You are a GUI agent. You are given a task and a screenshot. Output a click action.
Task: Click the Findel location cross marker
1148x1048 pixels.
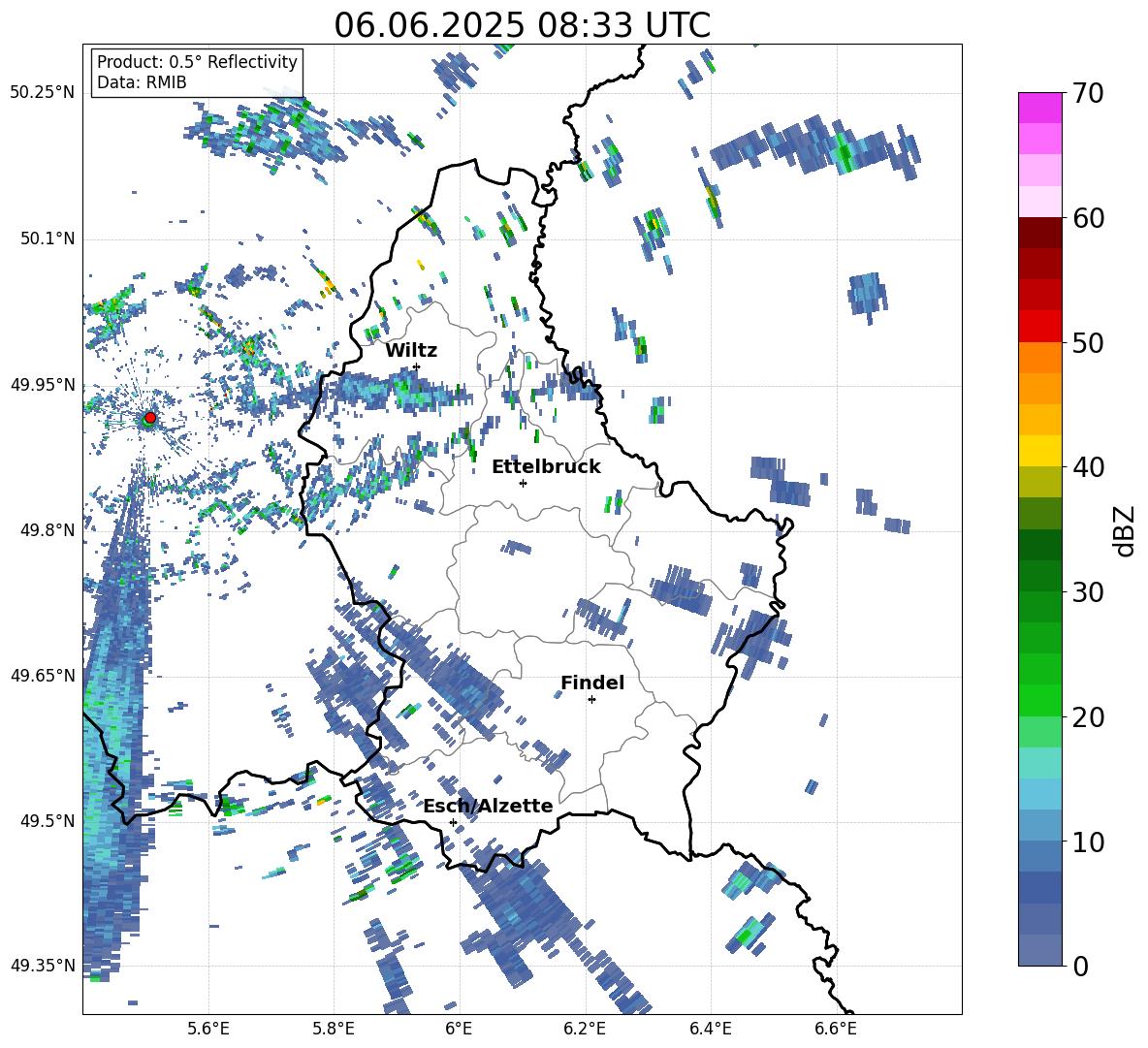[x=591, y=700]
